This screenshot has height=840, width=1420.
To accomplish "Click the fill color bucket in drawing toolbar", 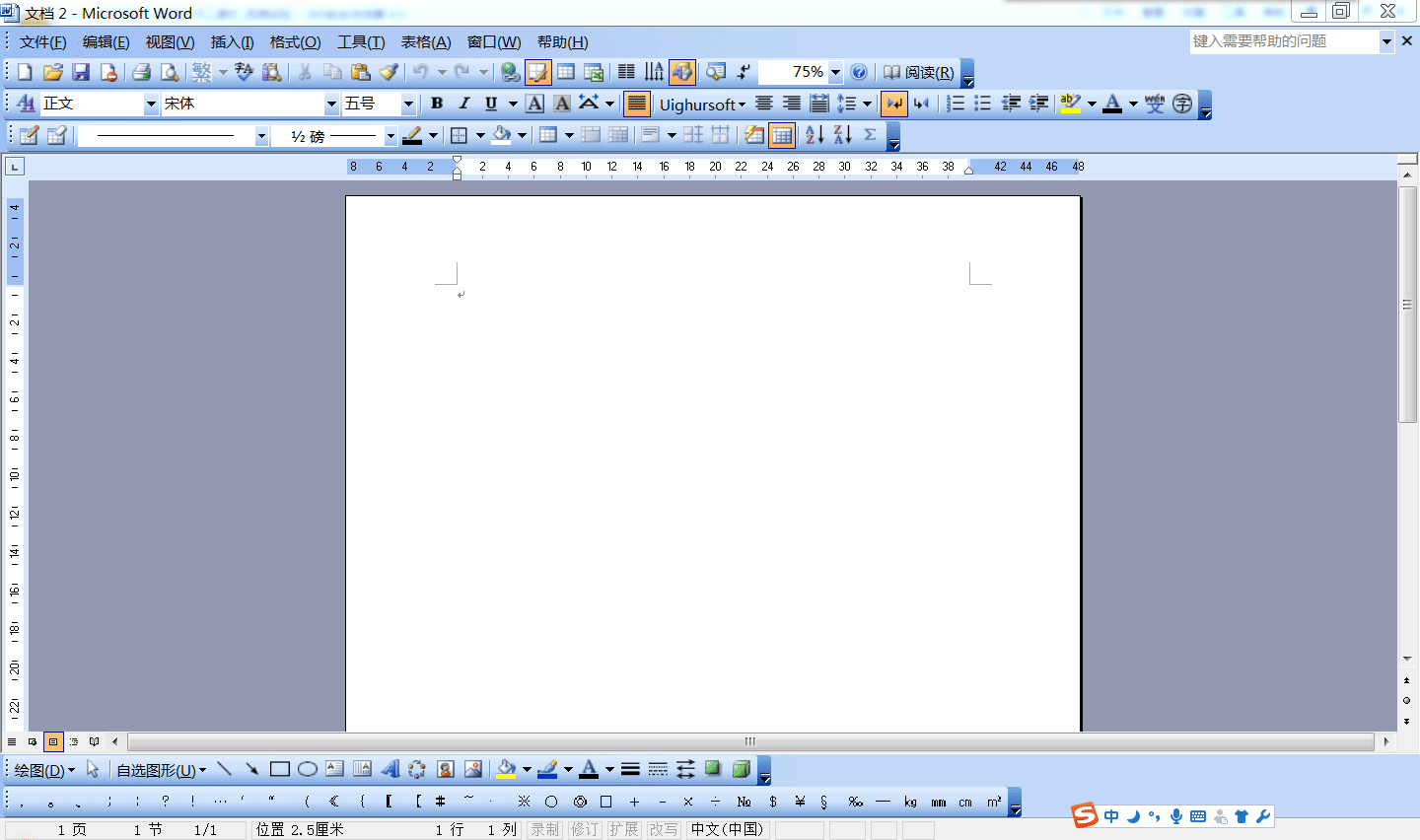I will (x=506, y=769).
